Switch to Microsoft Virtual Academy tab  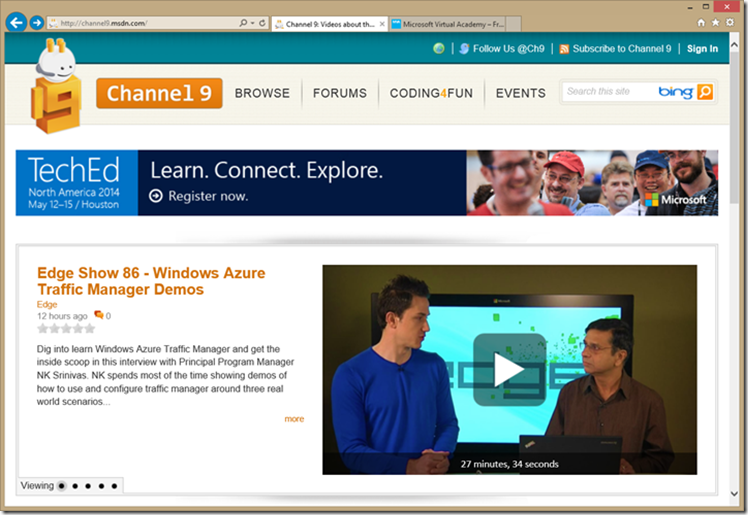(447, 24)
